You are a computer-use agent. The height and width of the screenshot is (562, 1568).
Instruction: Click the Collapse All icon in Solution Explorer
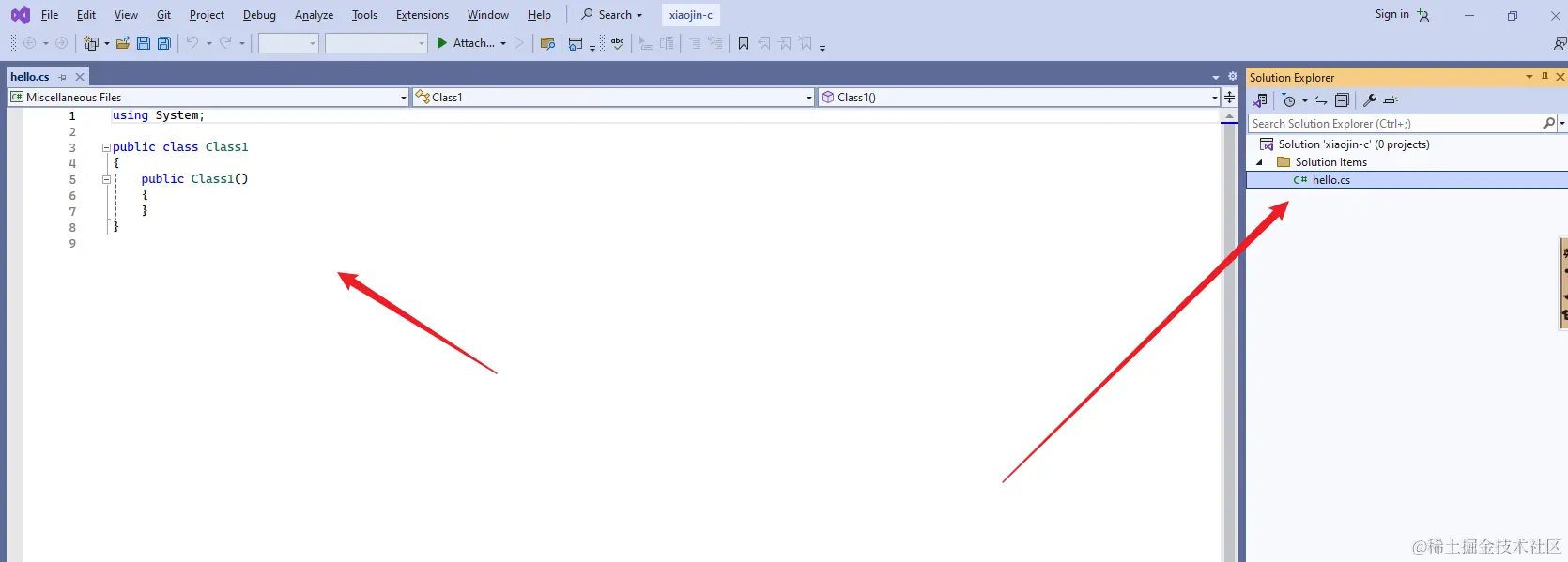(1342, 100)
